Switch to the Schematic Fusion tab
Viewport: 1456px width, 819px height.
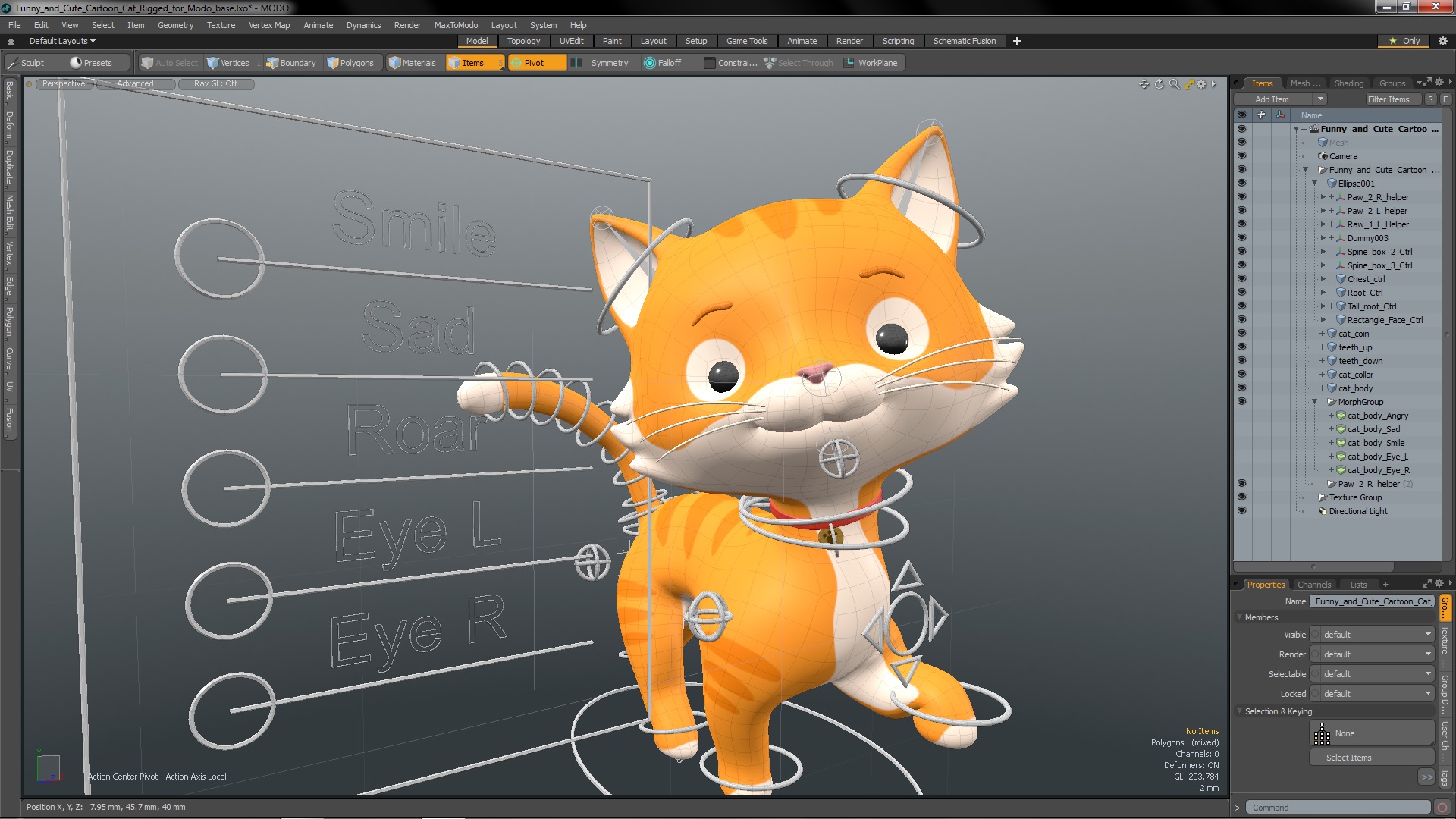(x=965, y=41)
